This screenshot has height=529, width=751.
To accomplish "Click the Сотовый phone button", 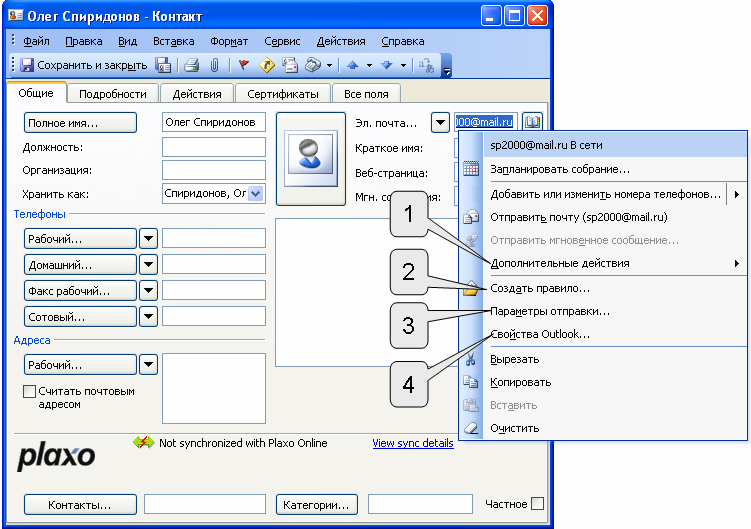I will pyautogui.click(x=80, y=316).
